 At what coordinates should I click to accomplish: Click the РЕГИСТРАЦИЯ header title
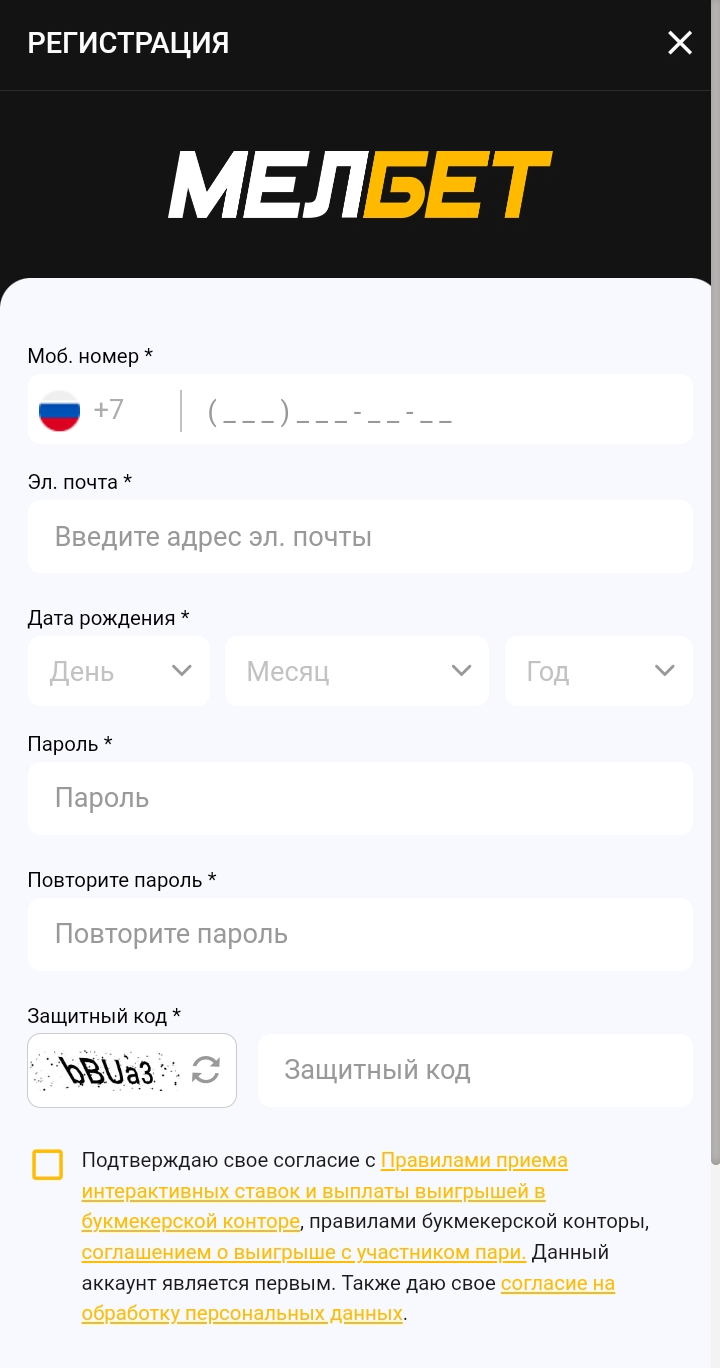128,43
